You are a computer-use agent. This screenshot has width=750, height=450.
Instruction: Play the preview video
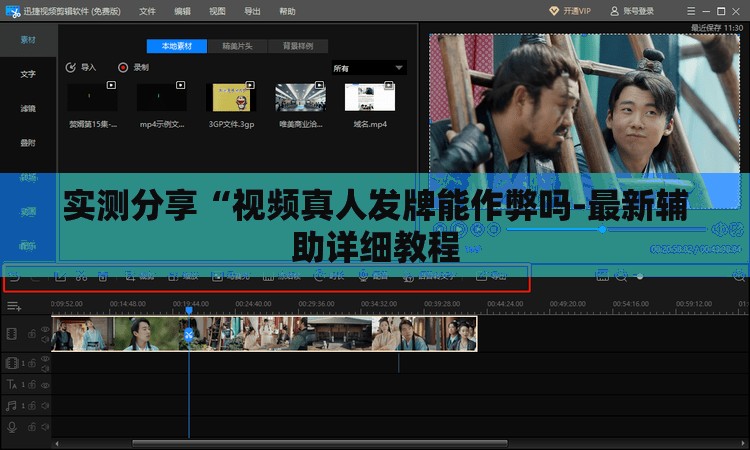pyautogui.click(x=459, y=230)
